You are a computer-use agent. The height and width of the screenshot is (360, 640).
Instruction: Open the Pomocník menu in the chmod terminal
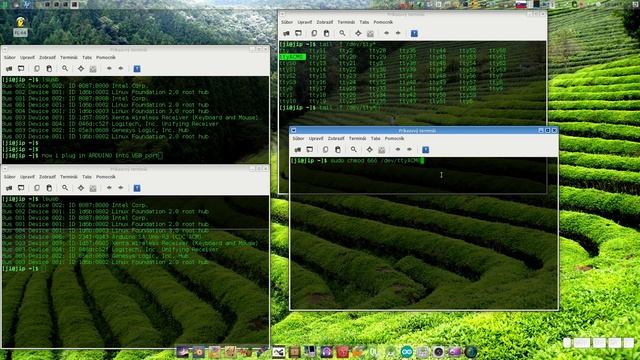[x=394, y=139]
